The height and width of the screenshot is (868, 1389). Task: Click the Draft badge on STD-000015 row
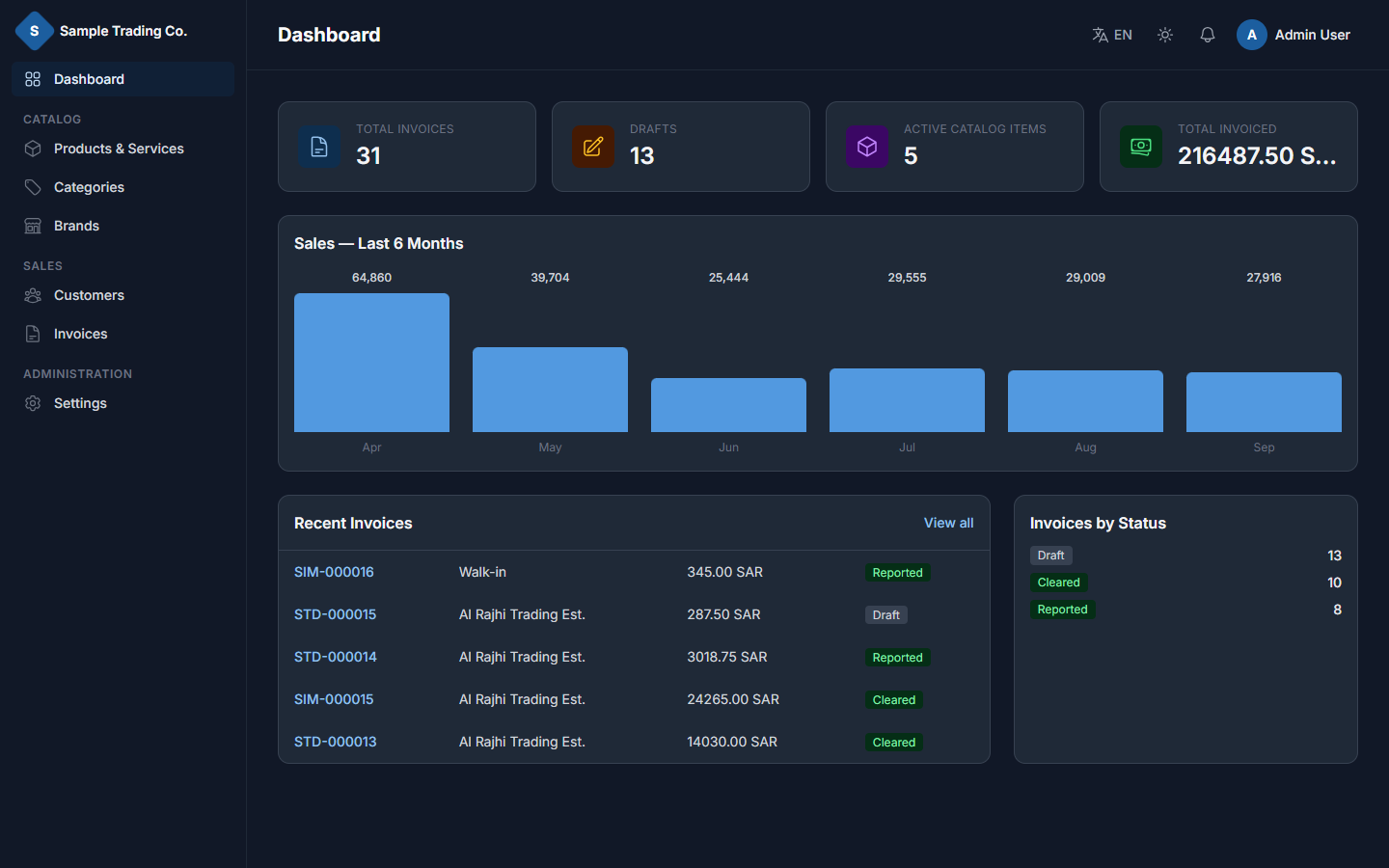click(885, 615)
